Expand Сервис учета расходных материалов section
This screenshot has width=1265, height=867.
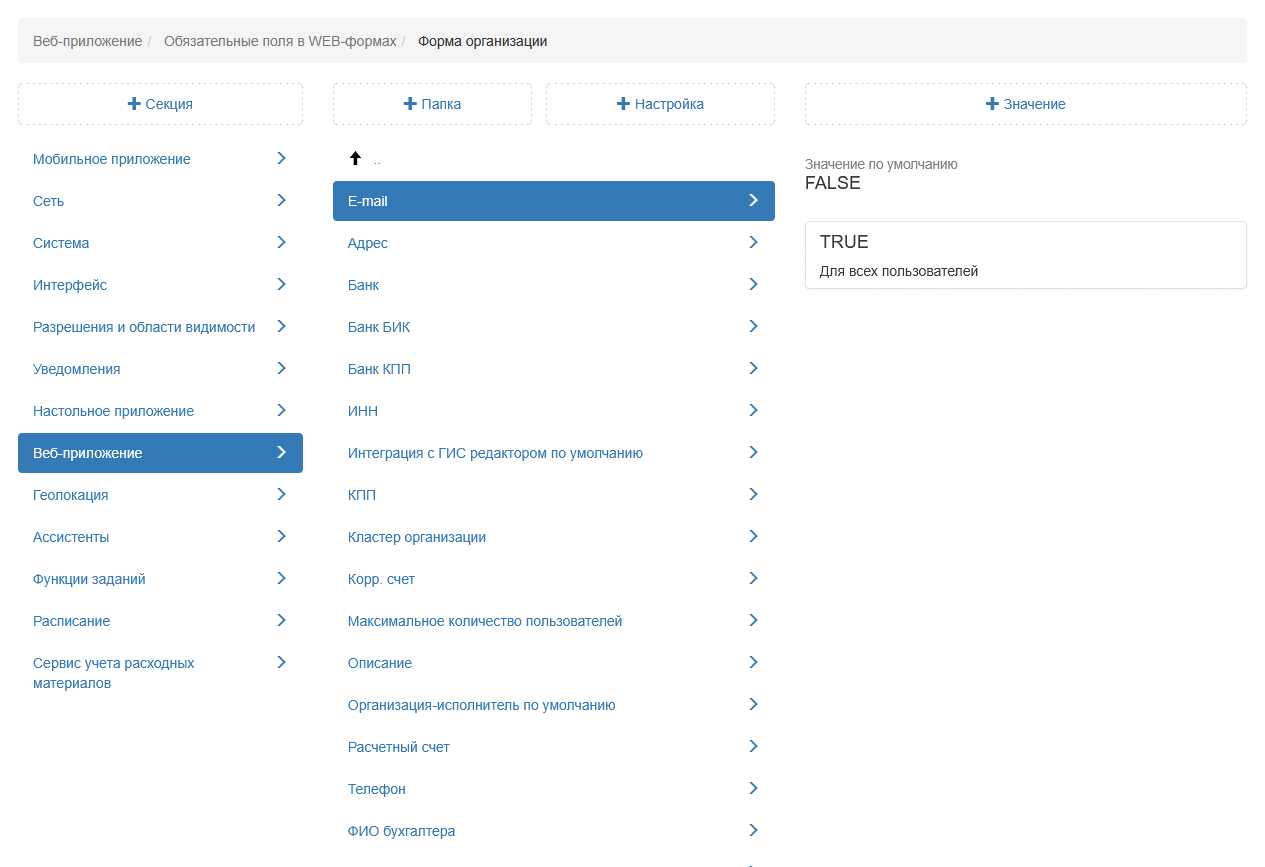[114, 673]
